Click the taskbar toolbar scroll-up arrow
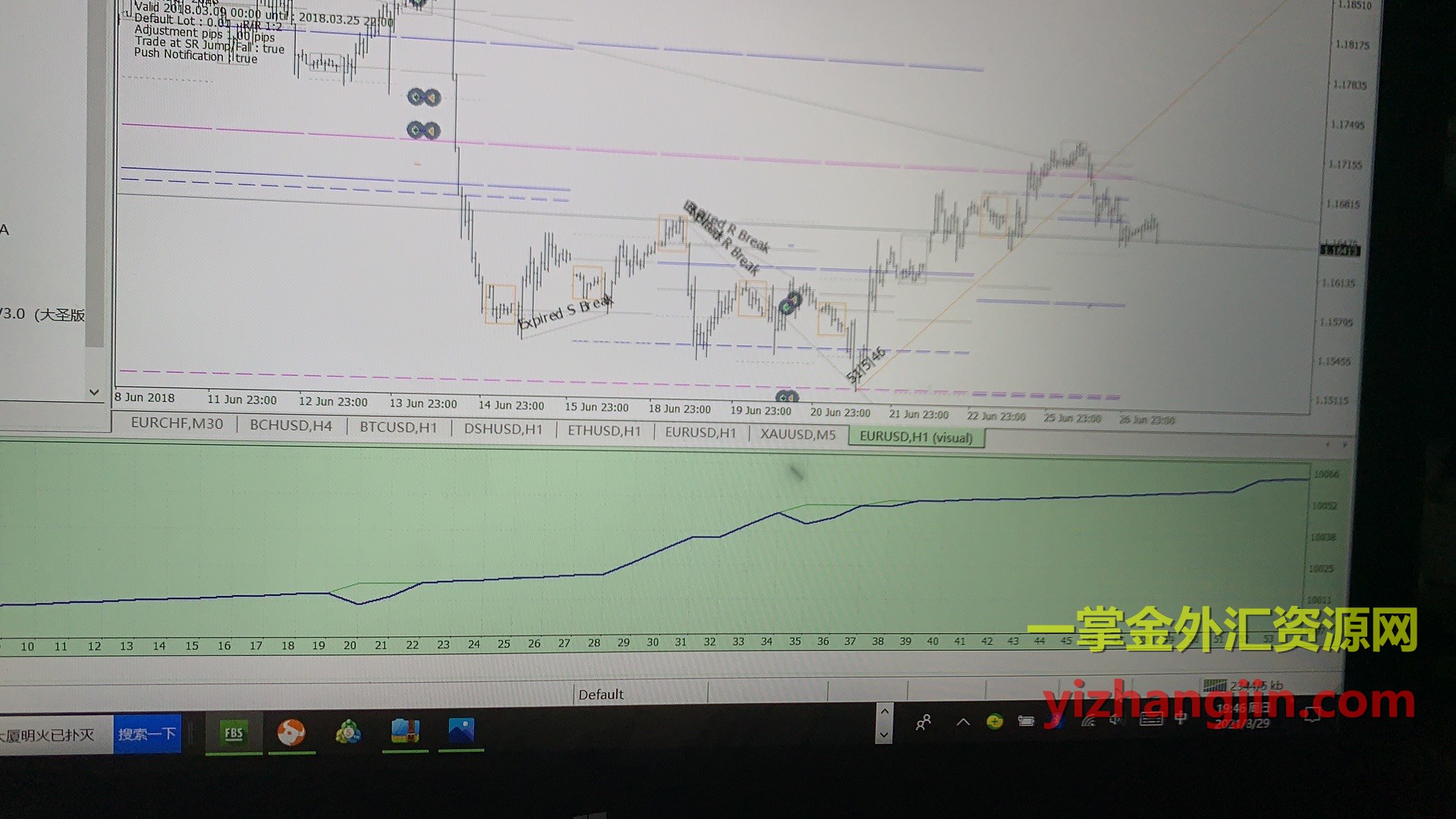 883,711
